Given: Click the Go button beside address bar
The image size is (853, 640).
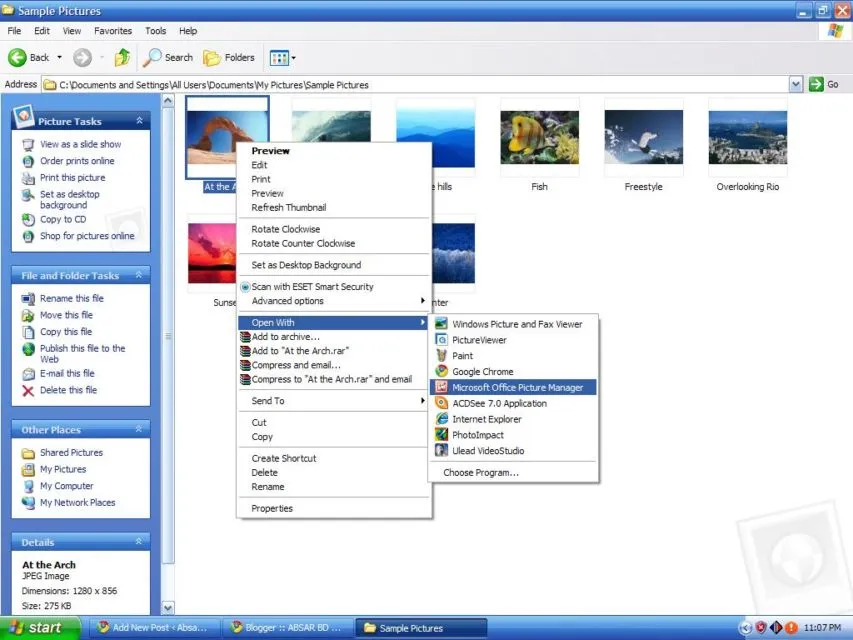Looking at the screenshot, I should click(x=824, y=84).
